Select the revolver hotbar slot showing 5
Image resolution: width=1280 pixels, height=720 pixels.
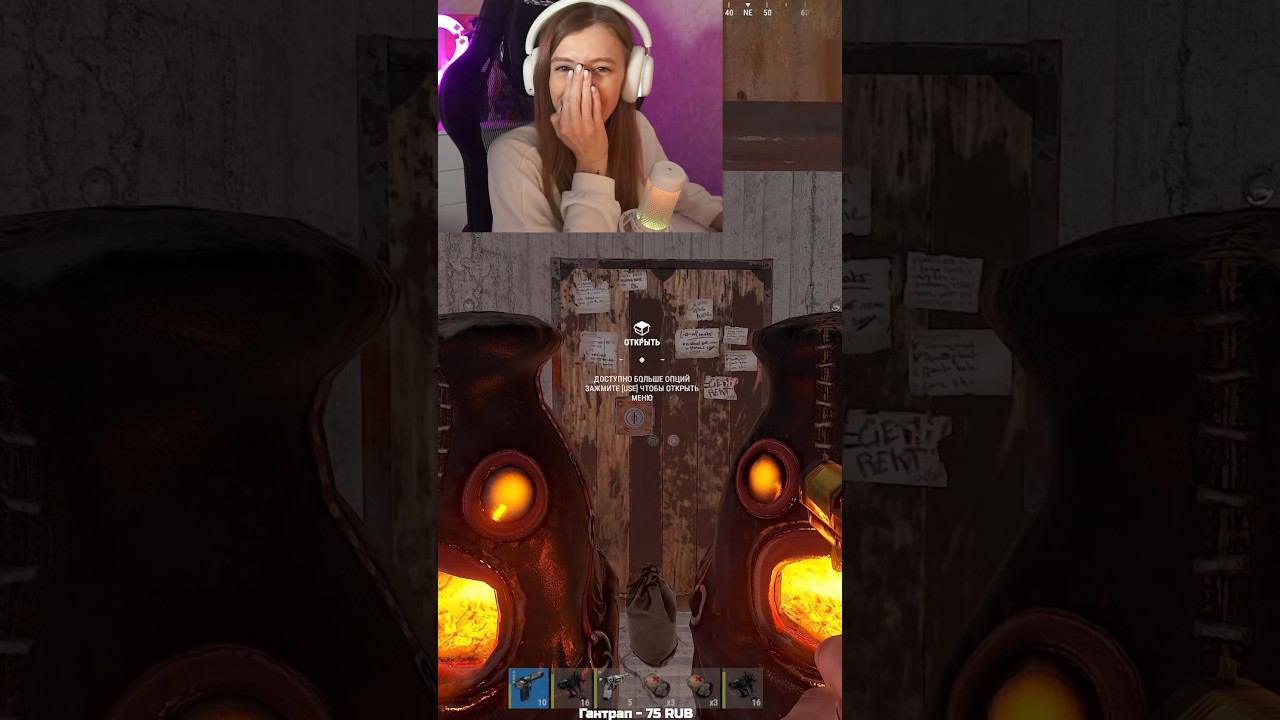[615, 688]
